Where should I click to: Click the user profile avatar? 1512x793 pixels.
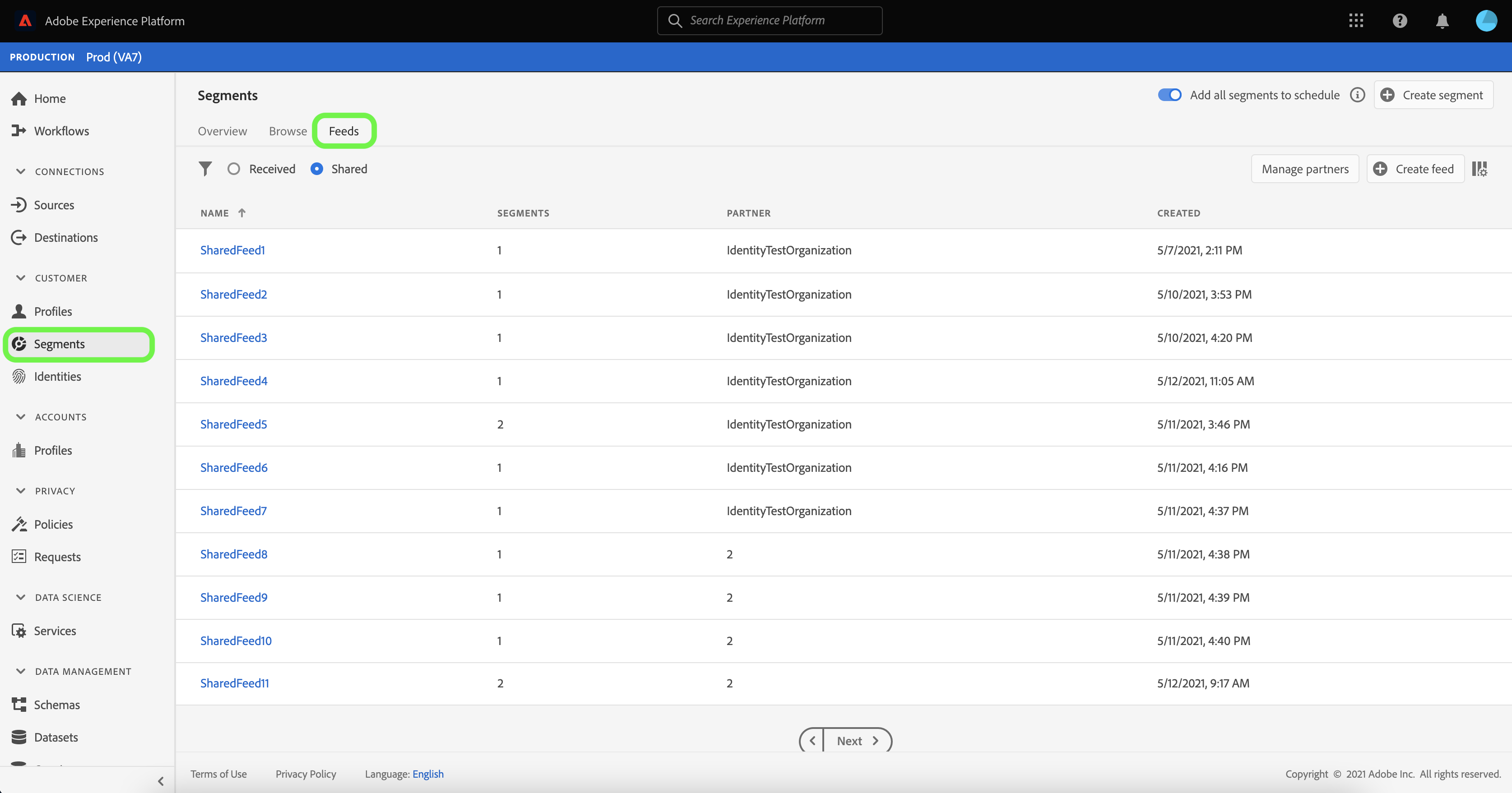pos(1486,21)
